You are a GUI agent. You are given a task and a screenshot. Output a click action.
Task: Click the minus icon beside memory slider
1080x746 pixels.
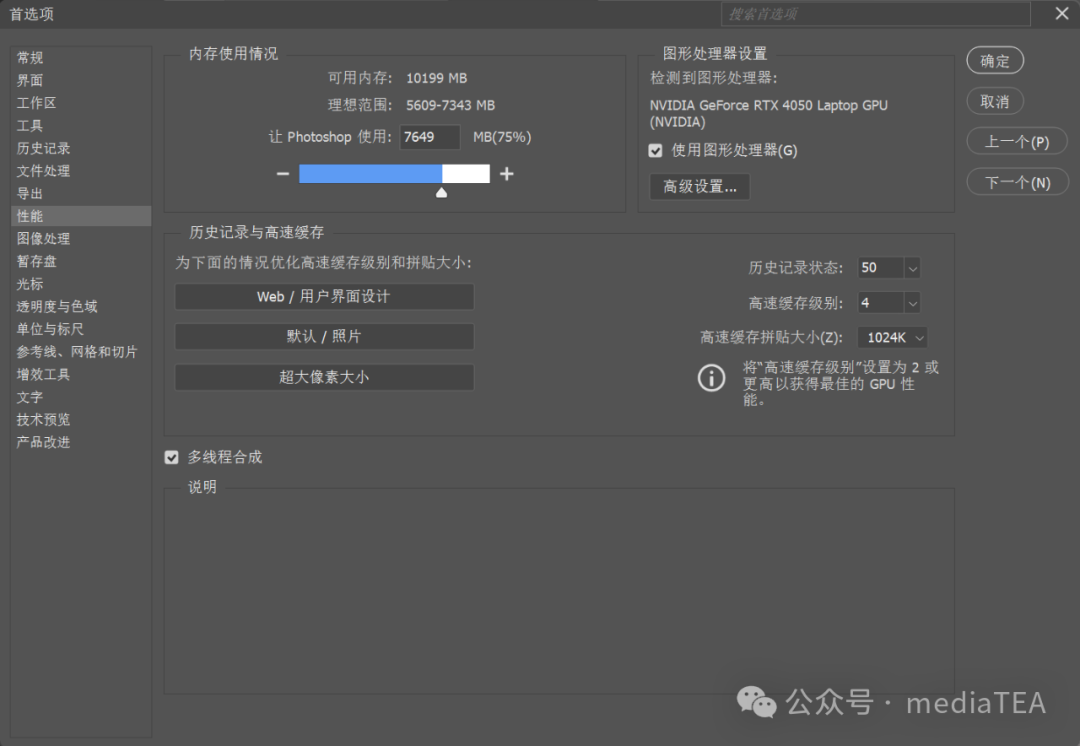(282, 174)
